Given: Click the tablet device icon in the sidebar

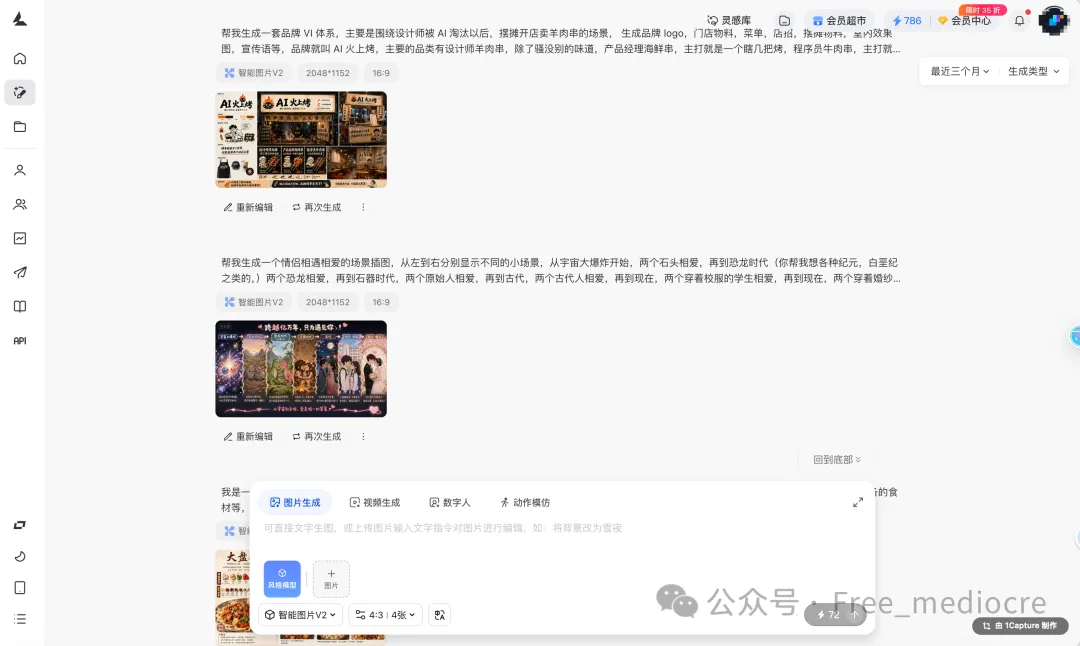Looking at the screenshot, I should (20, 587).
